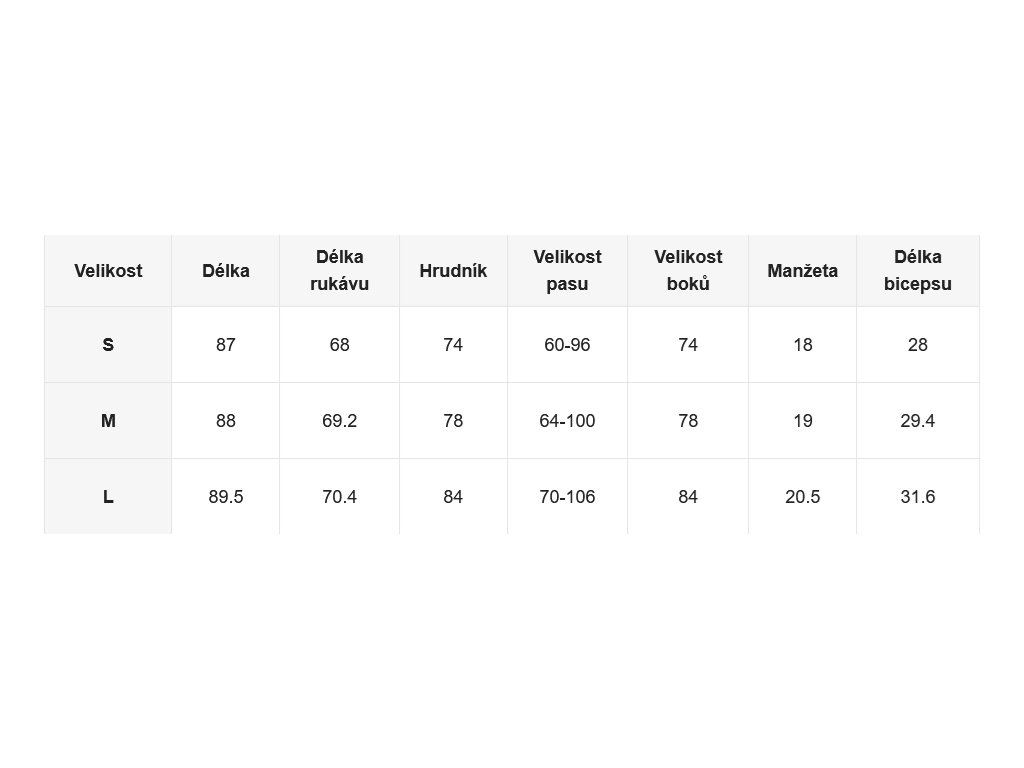Viewport: 1024px width, 768px height.
Task: Select the Manžeta column header
Action: [x=803, y=270]
